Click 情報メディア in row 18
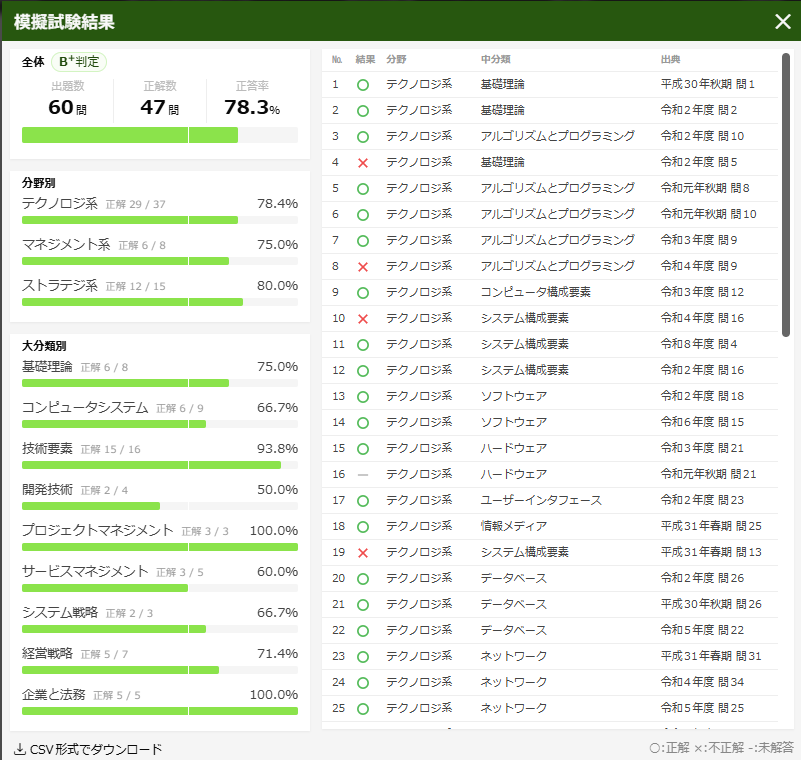This screenshot has height=760, width=801. [513, 526]
